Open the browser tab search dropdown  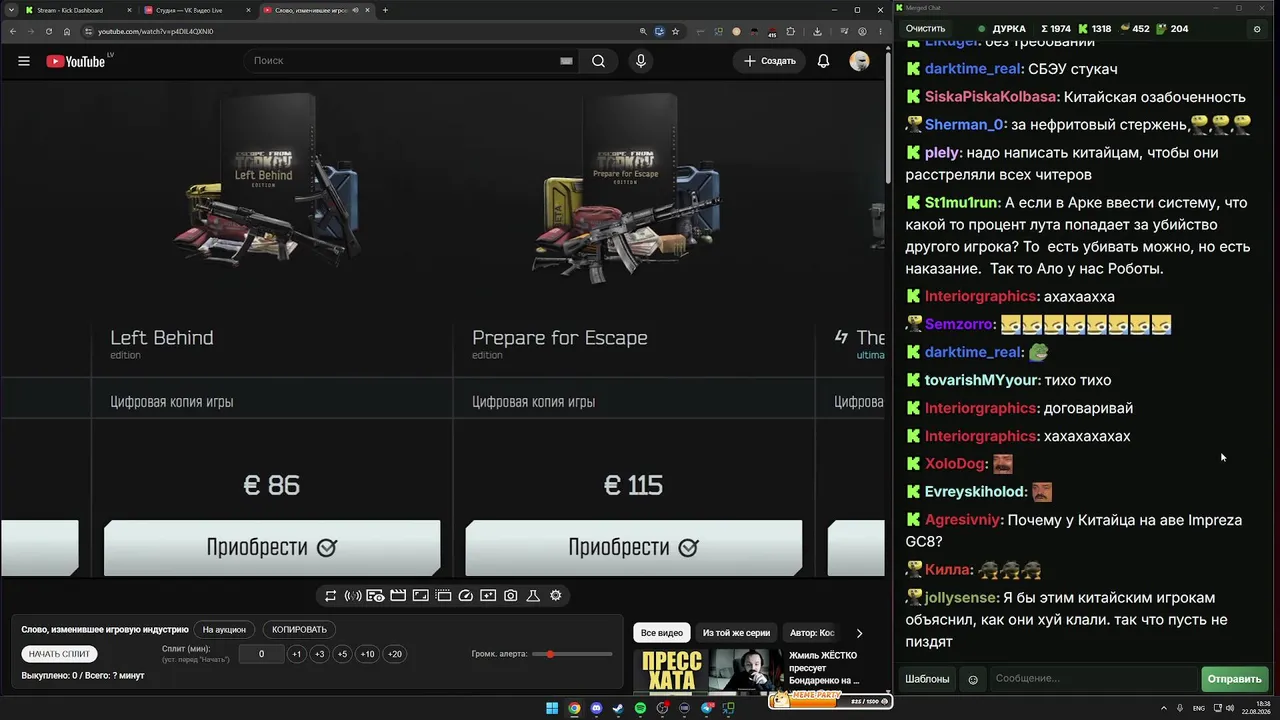[13, 10]
